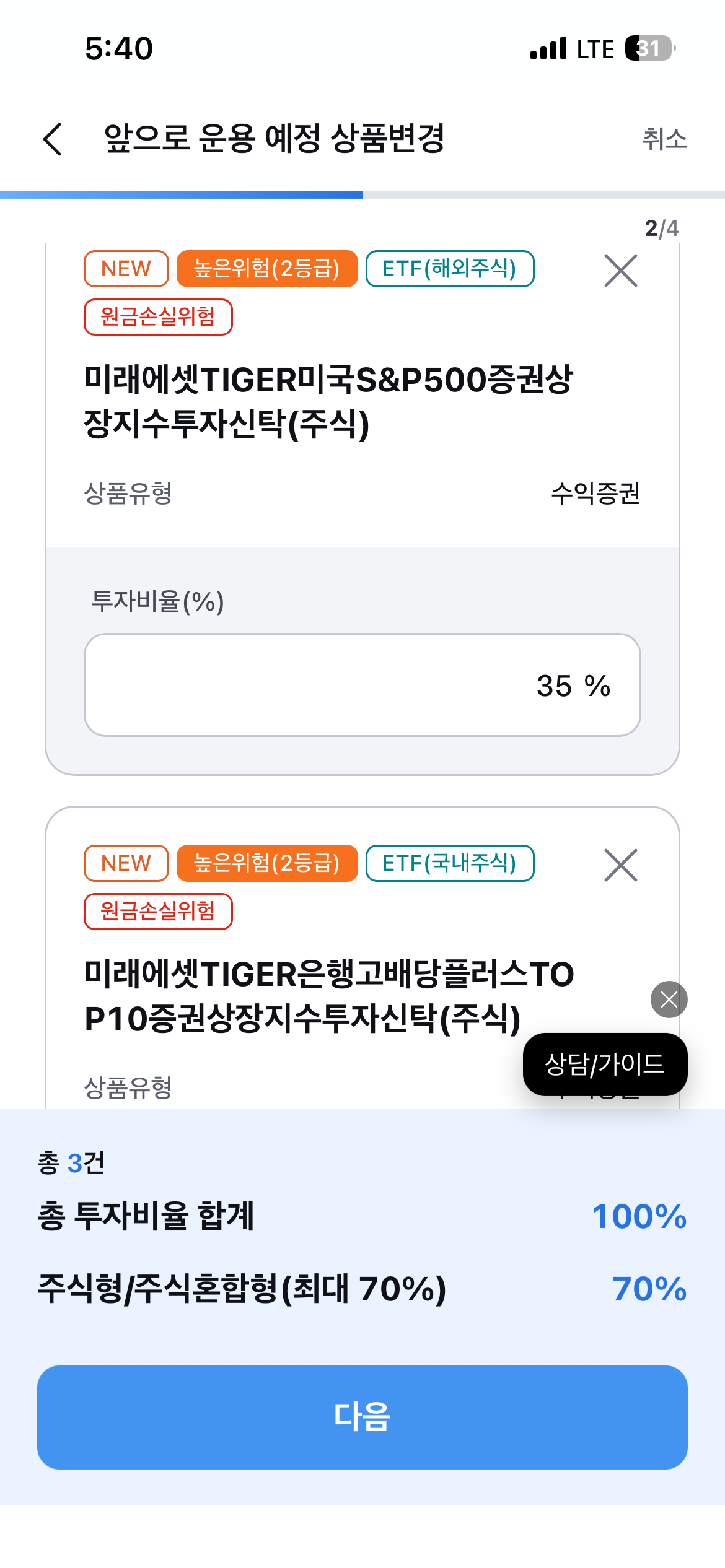Viewport: 725px width, 1568px height.
Task: Tap the NEW badge on the S&P500 card
Action: click(126, 269)
